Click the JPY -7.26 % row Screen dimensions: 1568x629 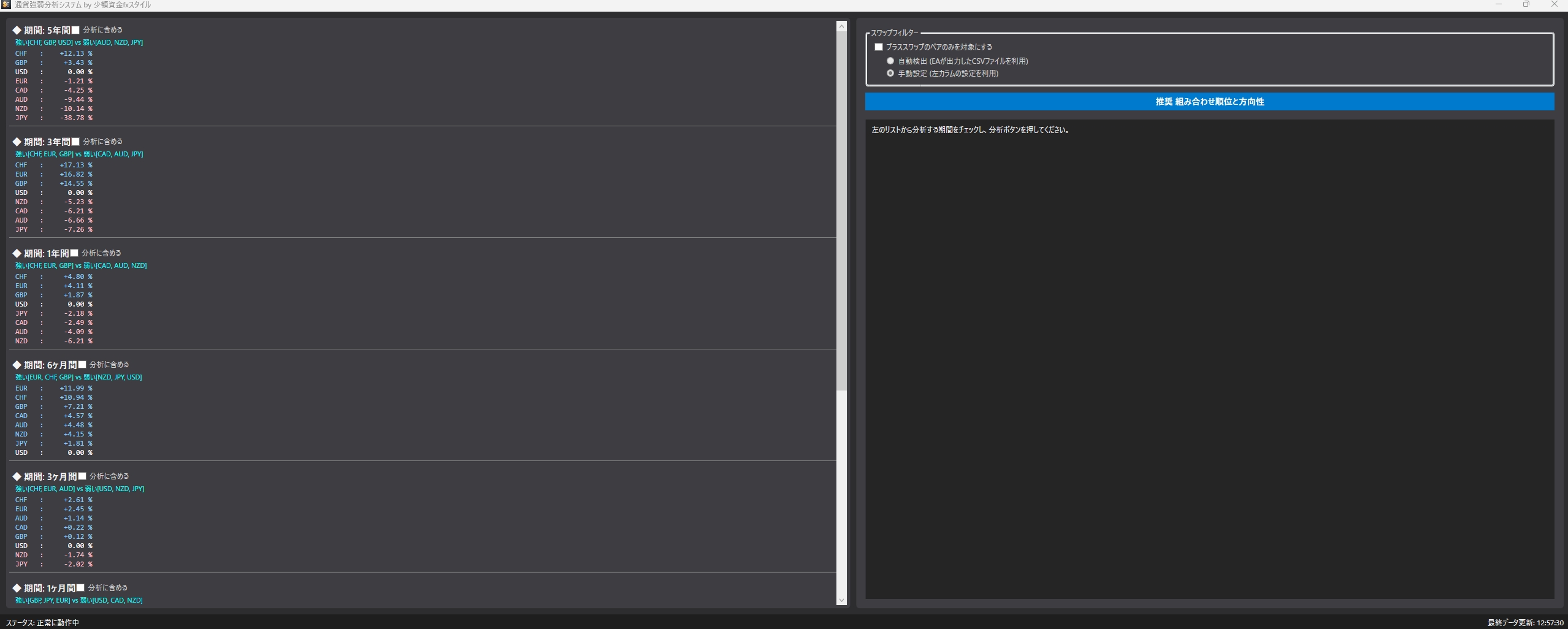54,229
